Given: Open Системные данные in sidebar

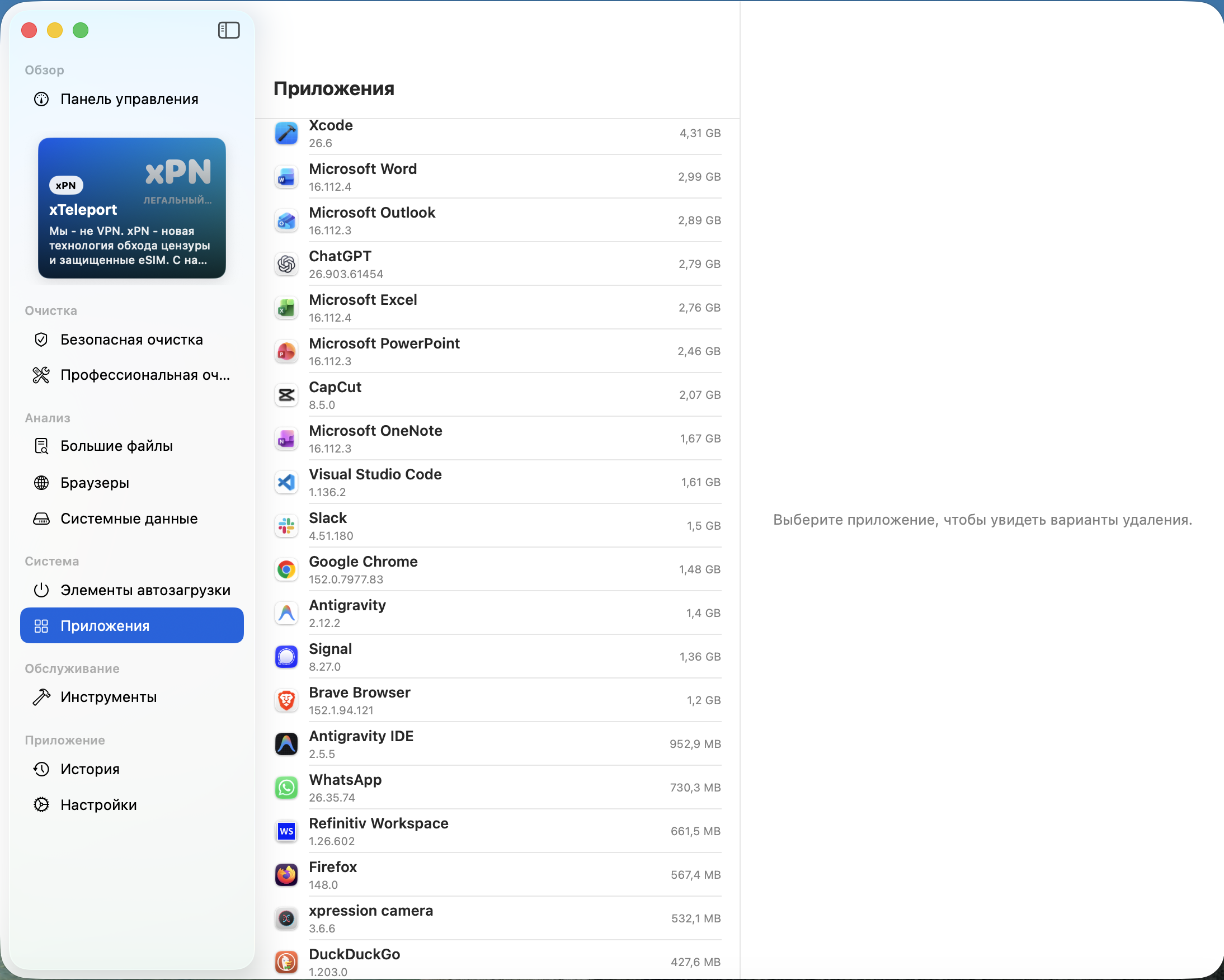Looking at the screenshot, I should tap(131, 519).
